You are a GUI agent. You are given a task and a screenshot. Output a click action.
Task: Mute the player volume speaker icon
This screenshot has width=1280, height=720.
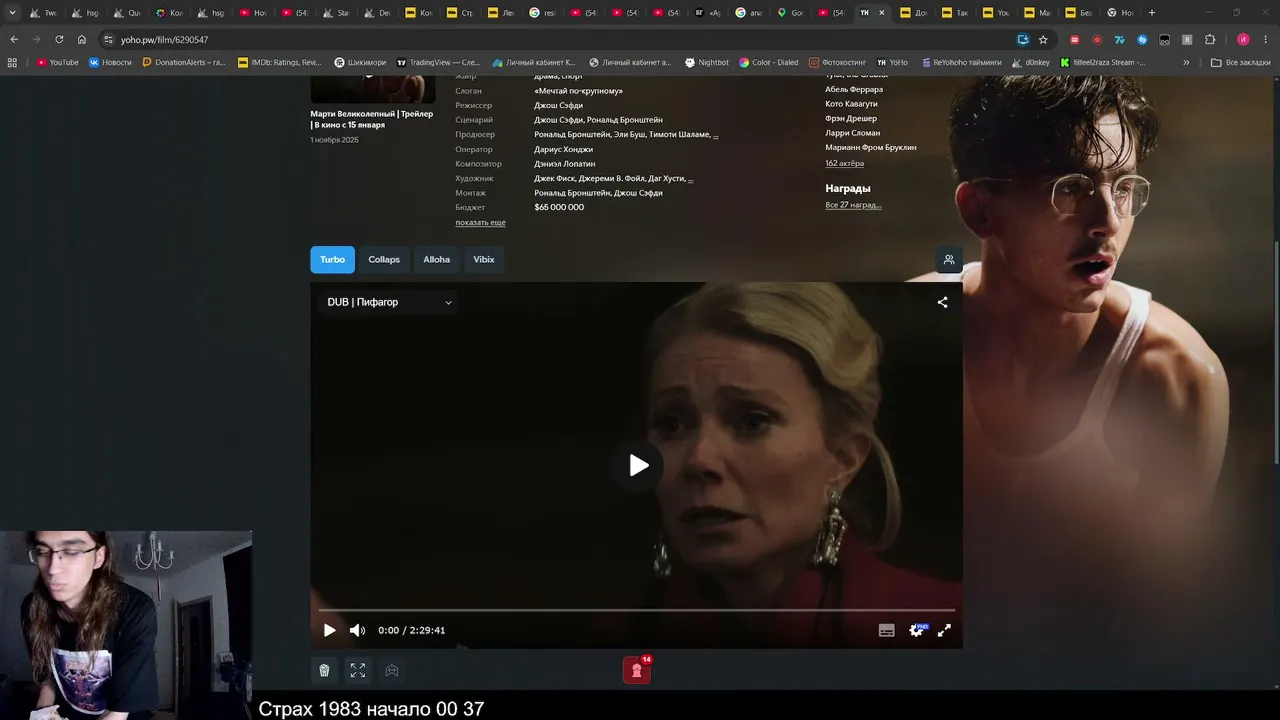click(x=357, y=630)
